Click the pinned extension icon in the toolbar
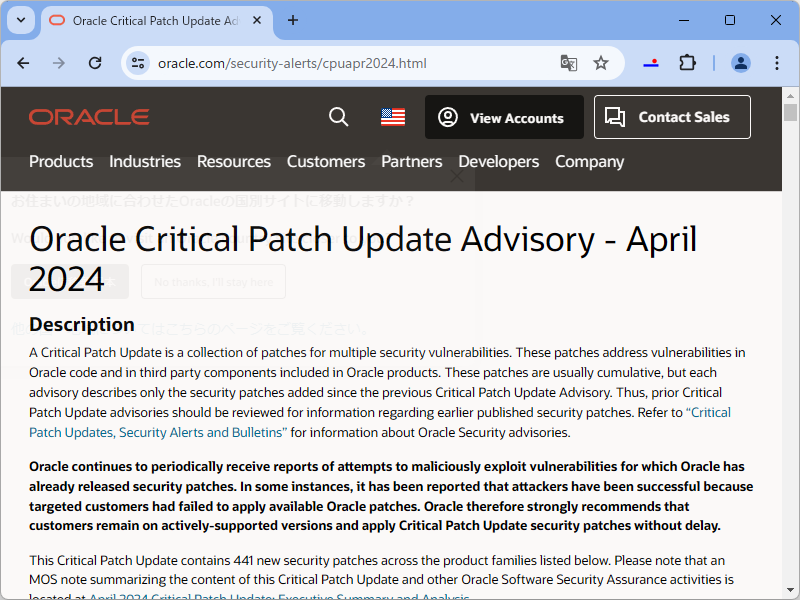This screenshot has height=600, width=800. point(651,62)
